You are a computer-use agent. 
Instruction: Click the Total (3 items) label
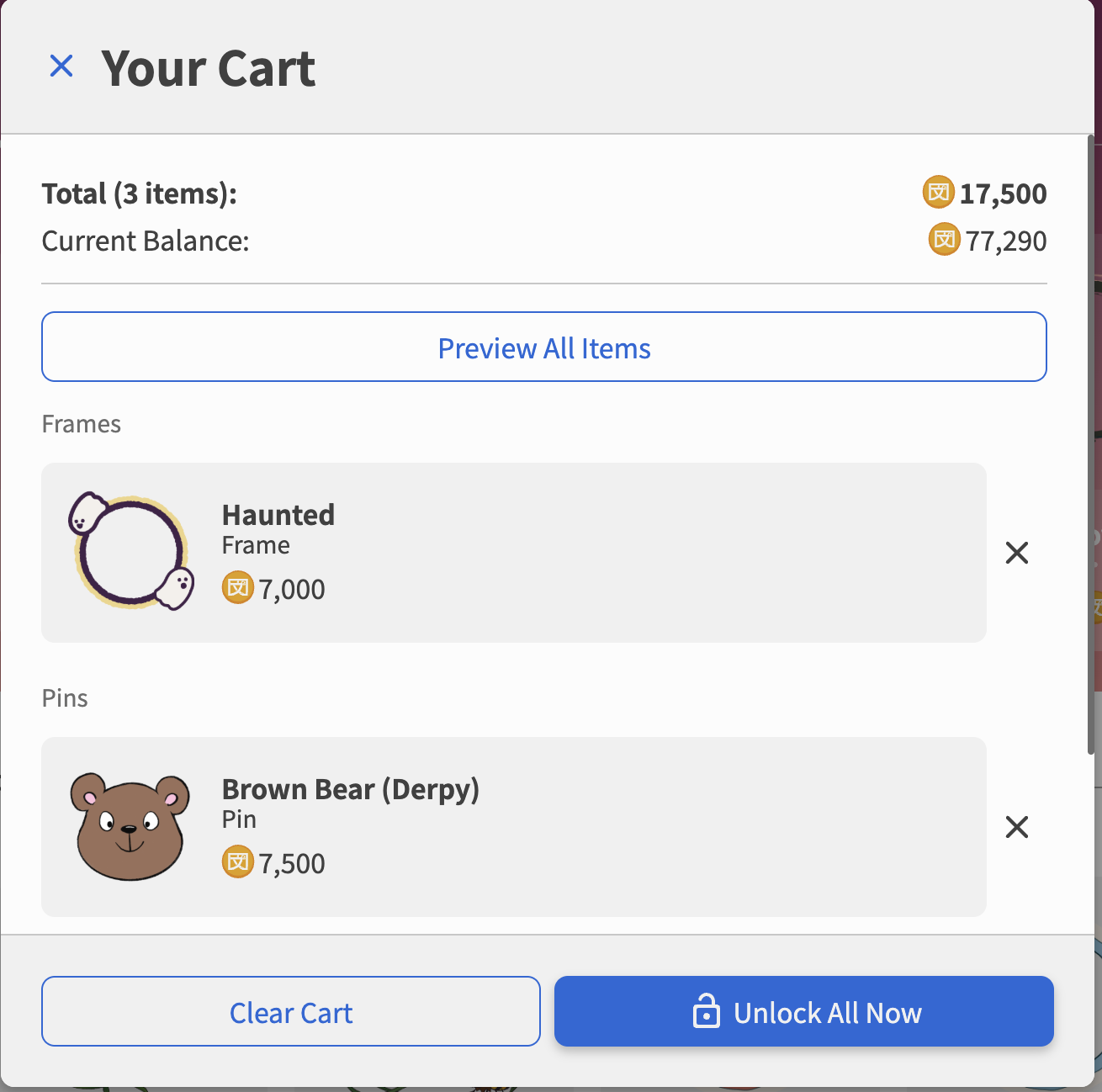tap(140, 193)
